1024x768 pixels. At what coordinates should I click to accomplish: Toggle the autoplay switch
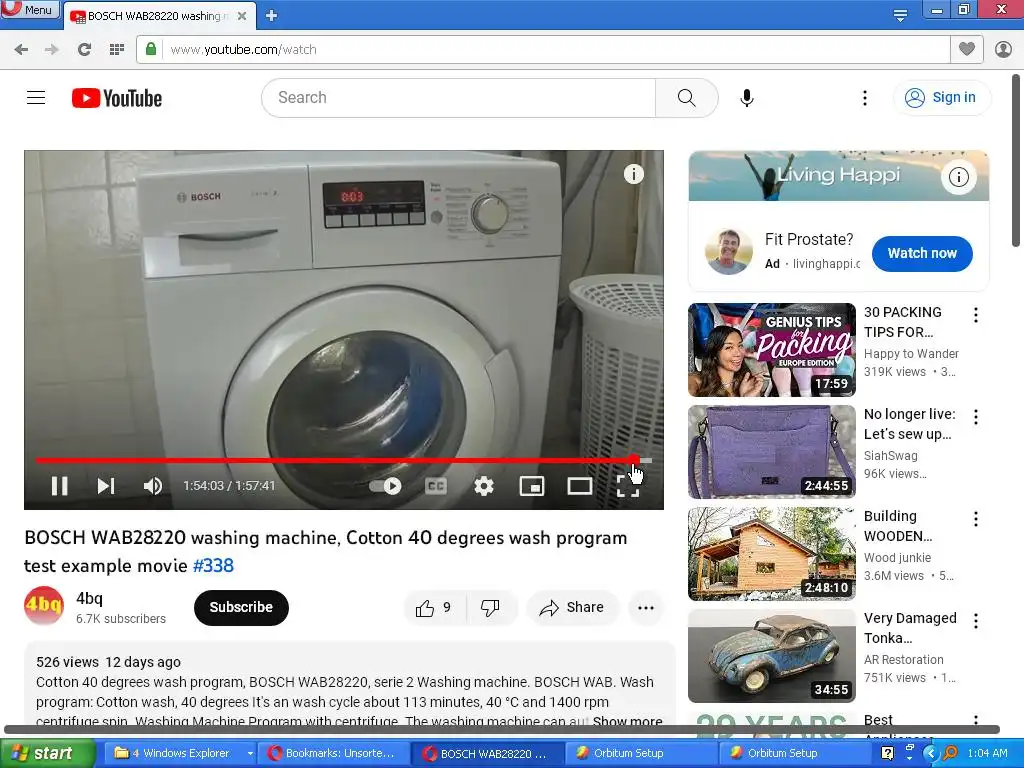385,486
